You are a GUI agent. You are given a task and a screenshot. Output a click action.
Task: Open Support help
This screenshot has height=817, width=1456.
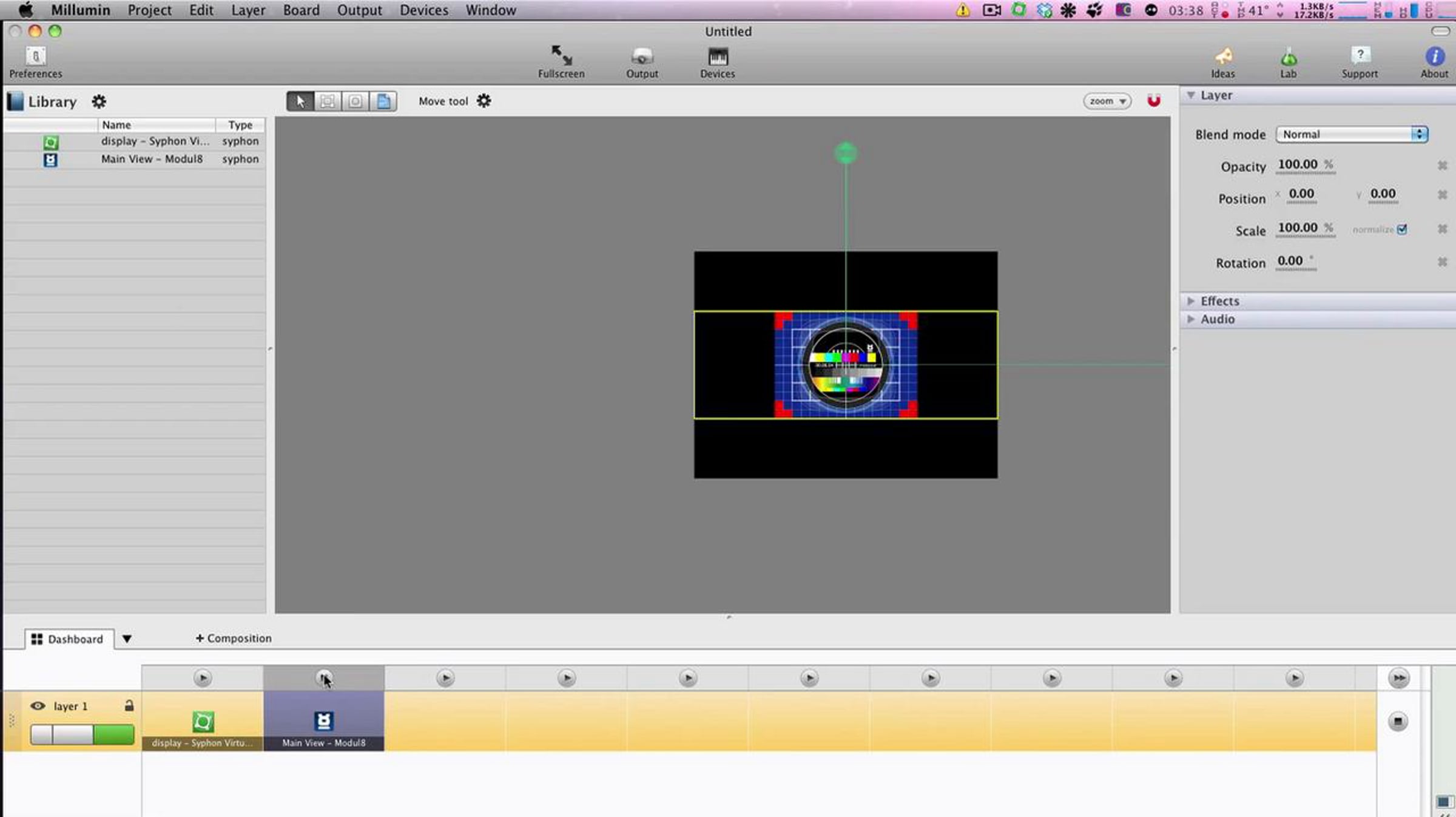1360,62
